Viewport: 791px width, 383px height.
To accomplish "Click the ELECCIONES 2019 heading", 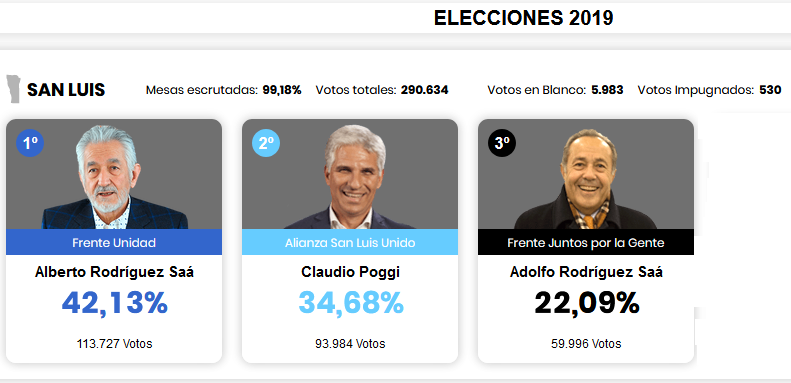I will tap(524, 18).
